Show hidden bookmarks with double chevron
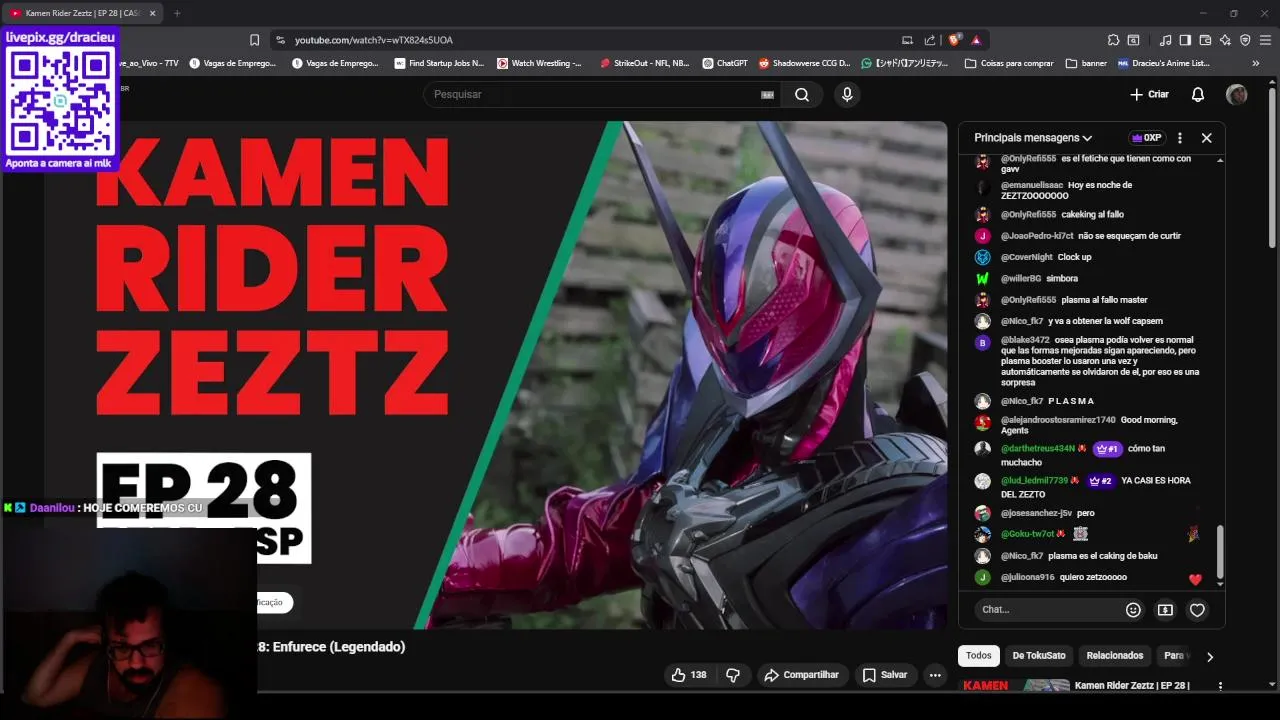Screen dimensions: 1280x720 tap(1256, 63)
